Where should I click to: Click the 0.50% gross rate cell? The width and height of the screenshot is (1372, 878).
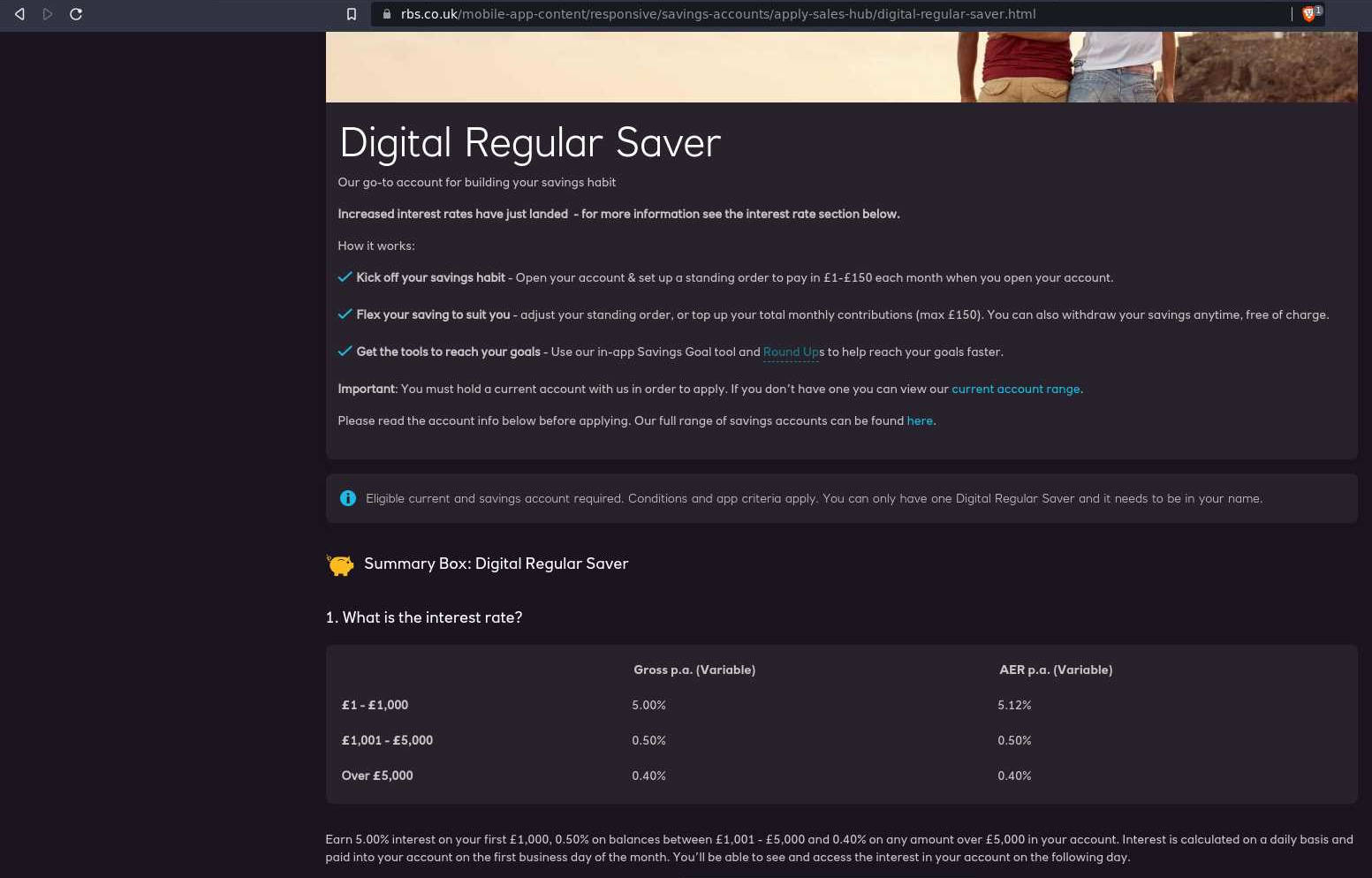tap(649, 740)
